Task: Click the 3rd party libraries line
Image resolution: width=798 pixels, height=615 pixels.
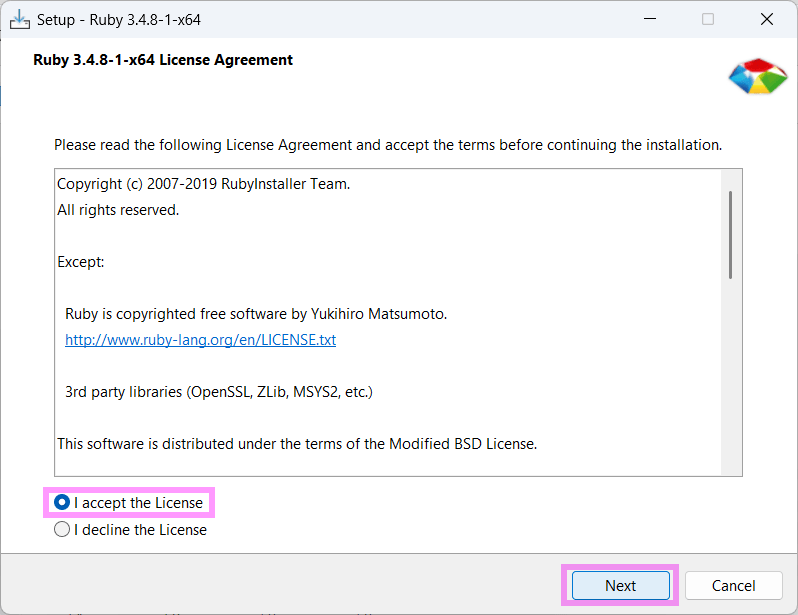Action: [x=218, y=392]
